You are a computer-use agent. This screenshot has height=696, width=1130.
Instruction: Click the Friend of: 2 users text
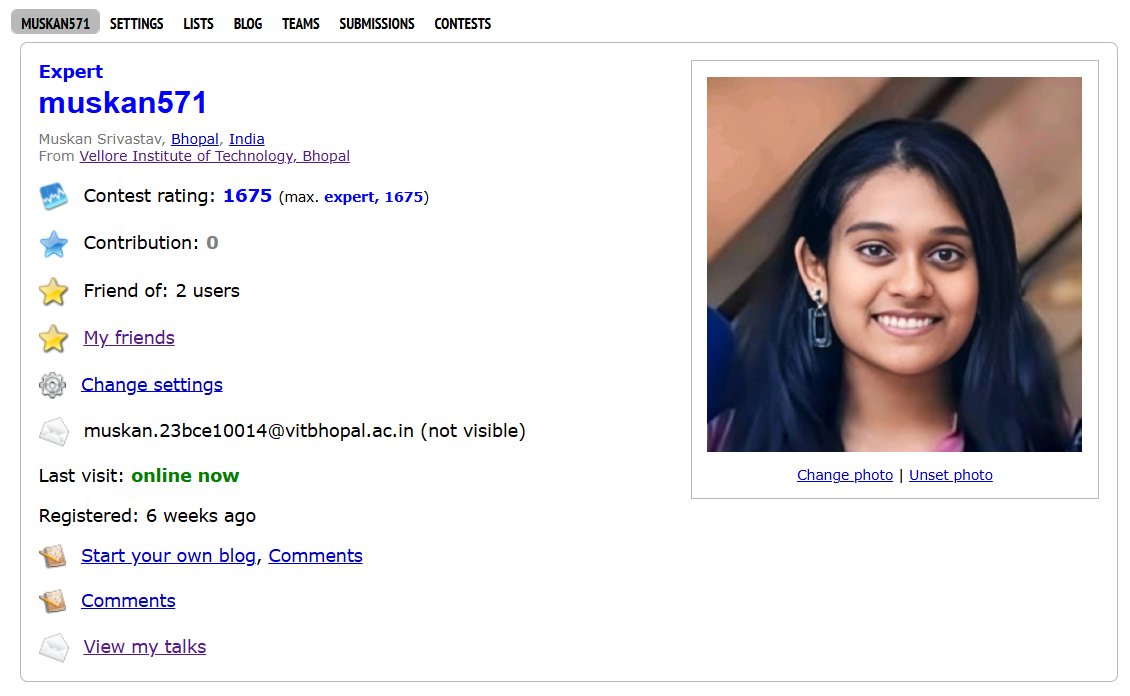tap(161, 291)
